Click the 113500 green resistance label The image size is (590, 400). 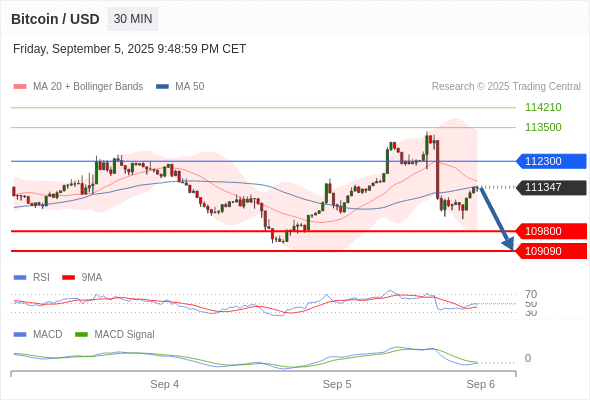(543, 127)
